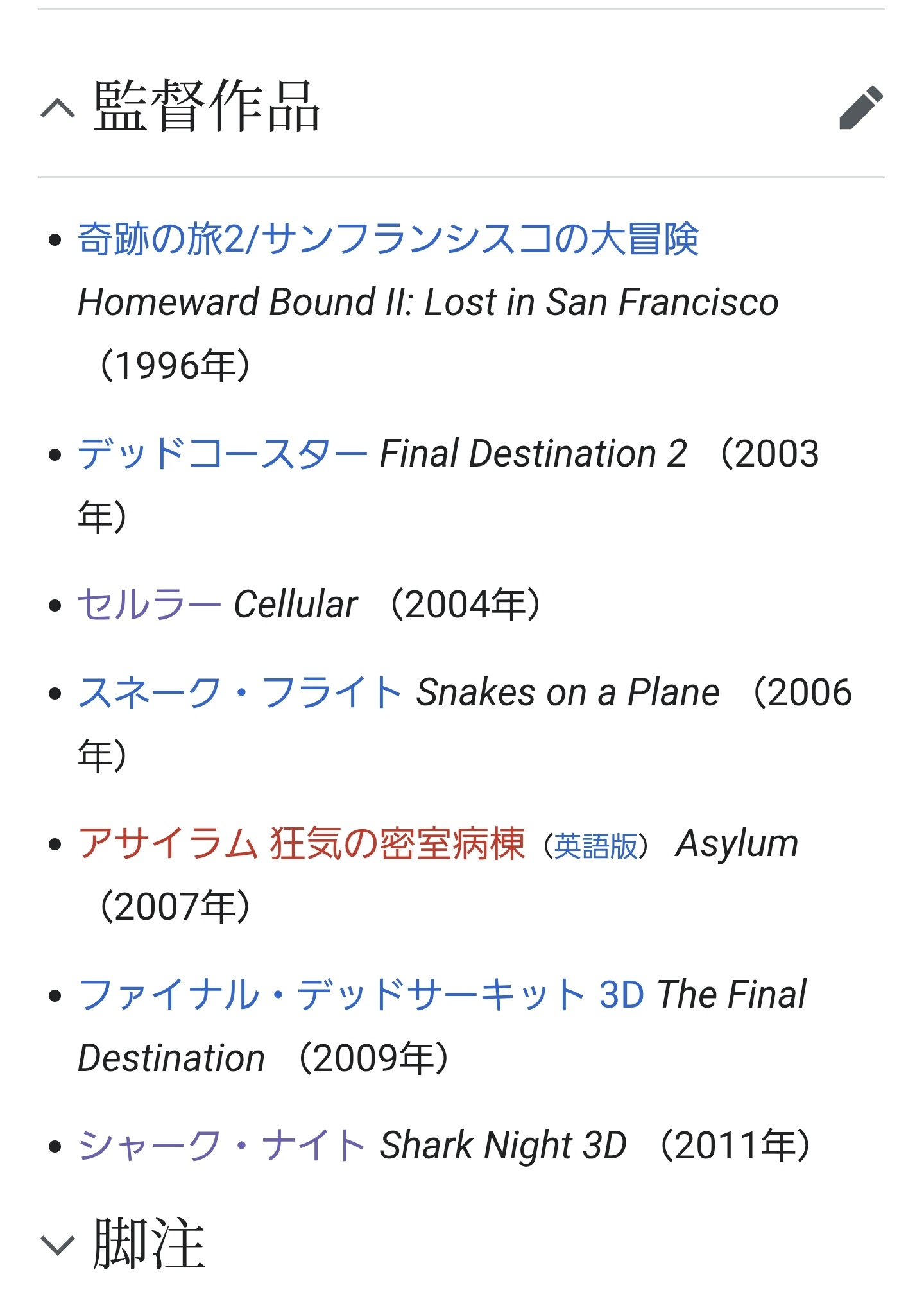
Task: Click the italic Final Destination 2 text
Action: tap(533, 454)
